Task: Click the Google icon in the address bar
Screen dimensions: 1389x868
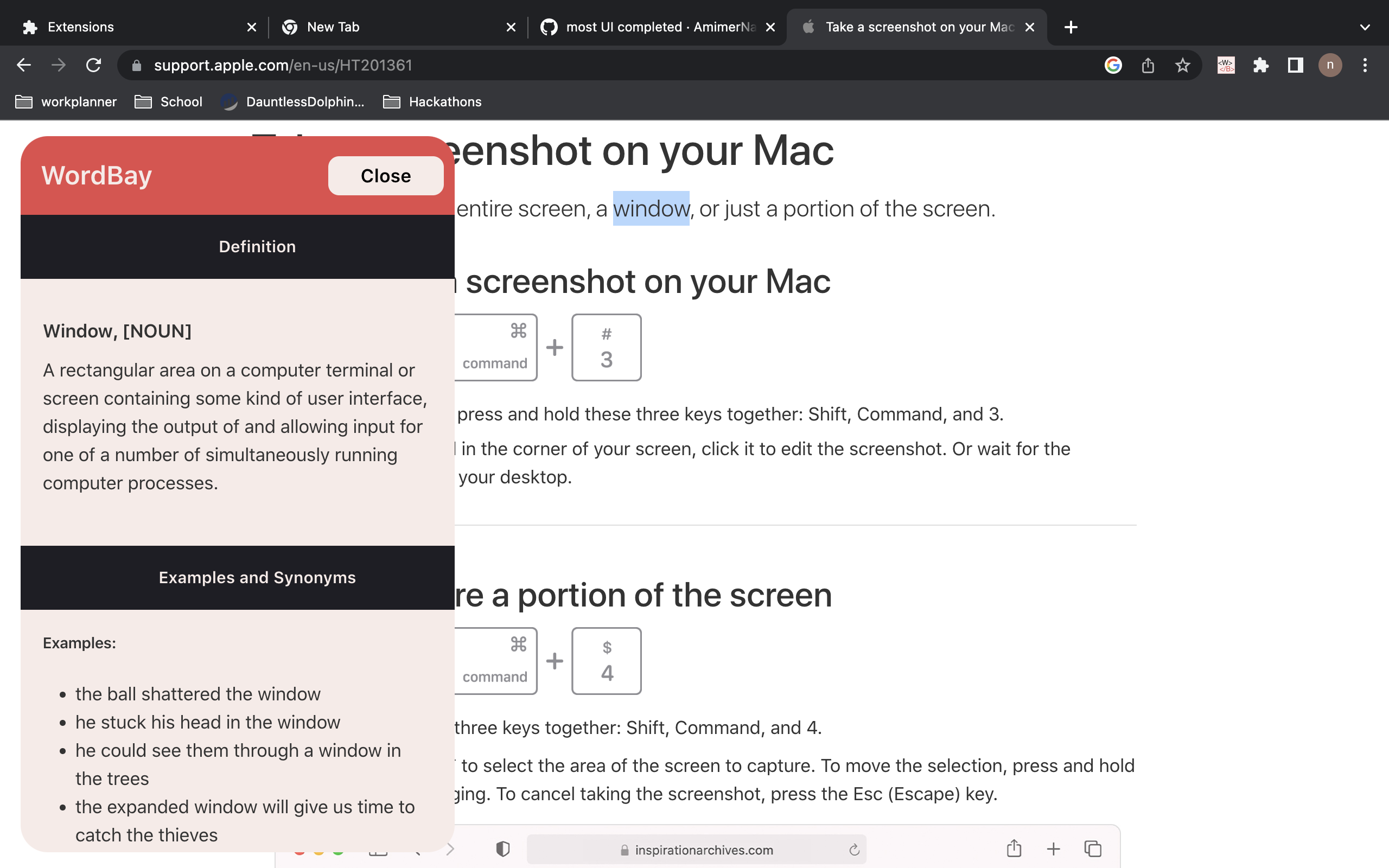Action: 1113,66
